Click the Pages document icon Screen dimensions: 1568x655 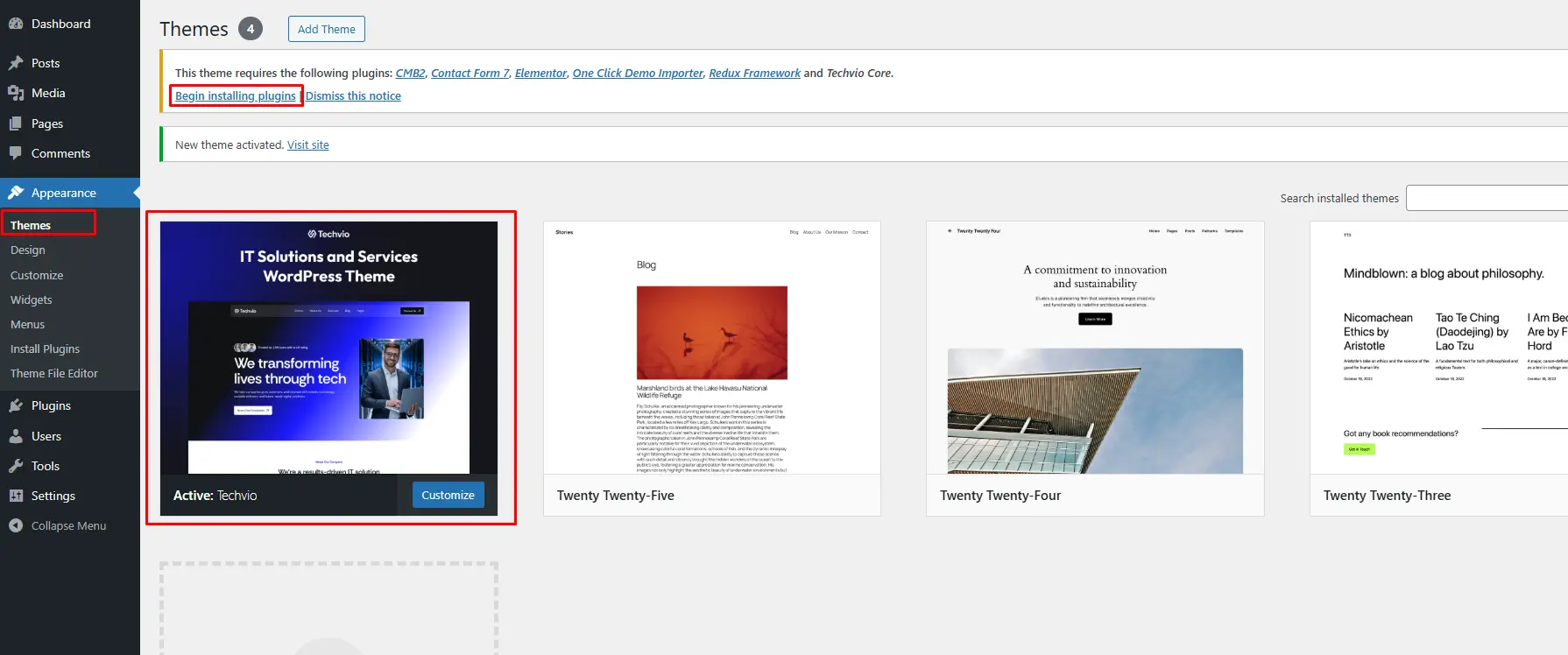16,123
